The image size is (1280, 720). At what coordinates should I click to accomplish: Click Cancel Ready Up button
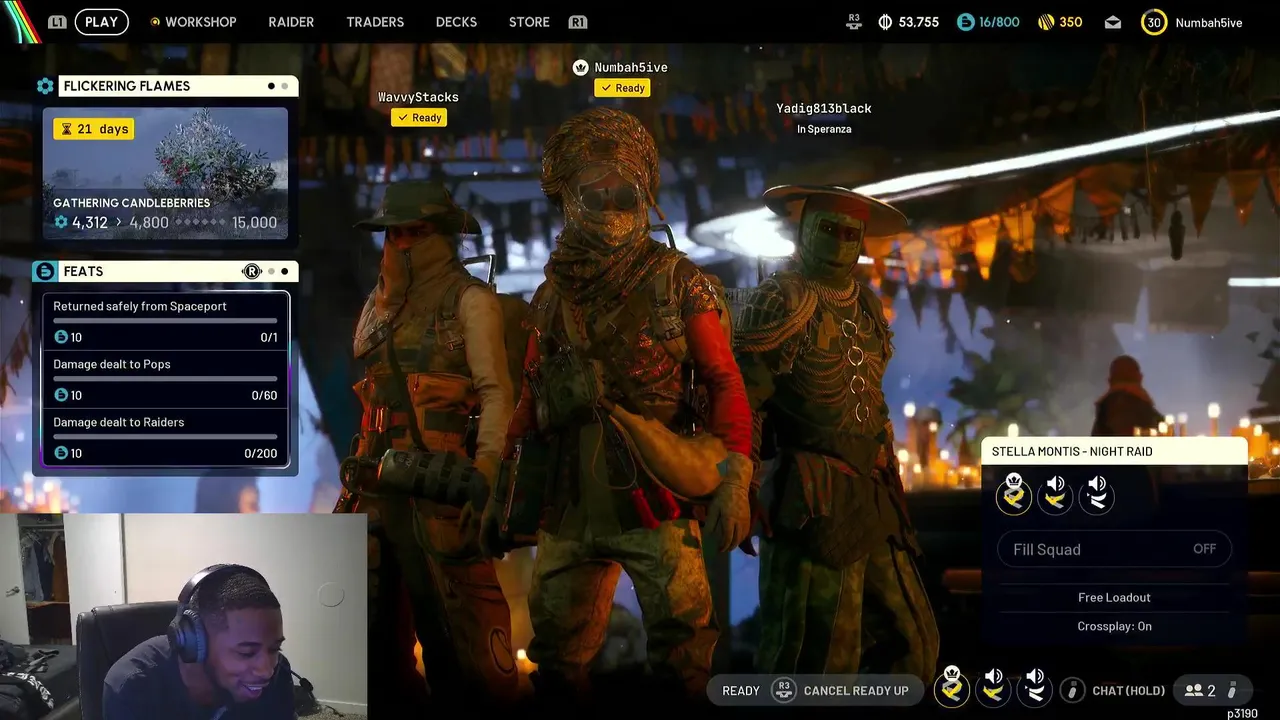(856, 690)
